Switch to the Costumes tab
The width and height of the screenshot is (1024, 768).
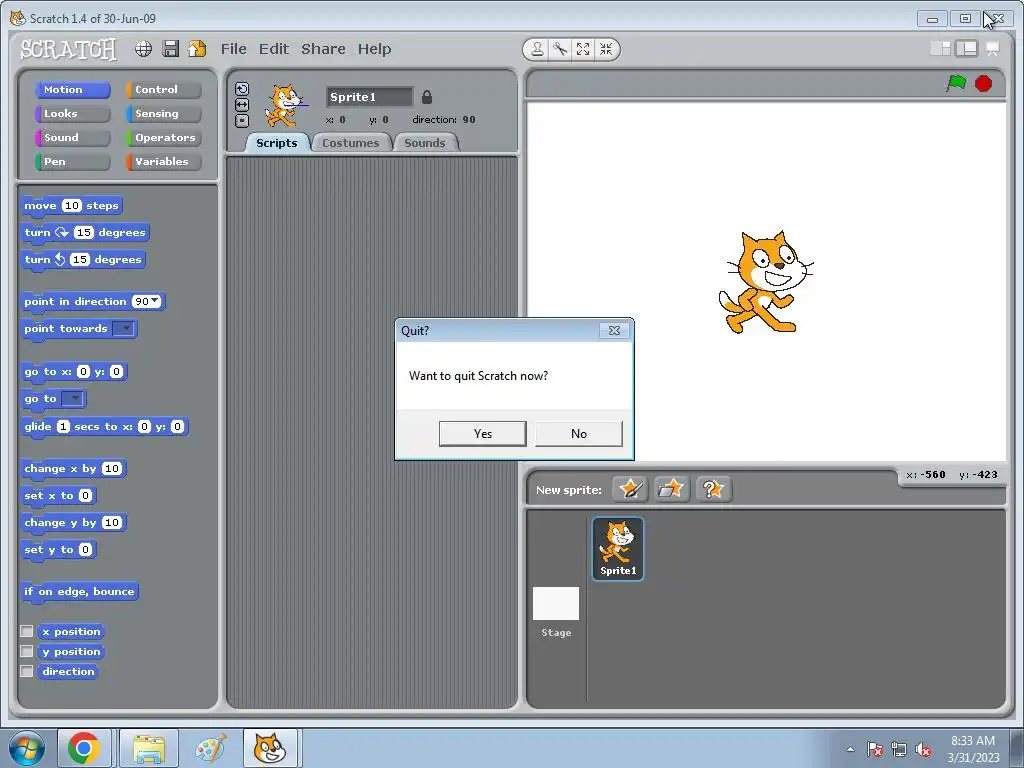click(x=351, y=143)
